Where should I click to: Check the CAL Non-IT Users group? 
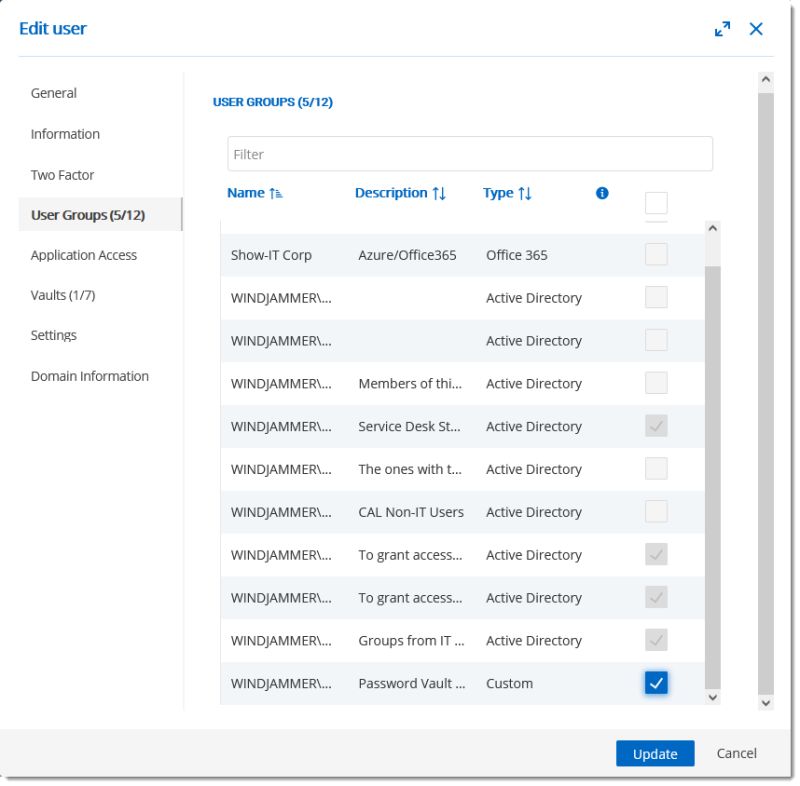658,511
